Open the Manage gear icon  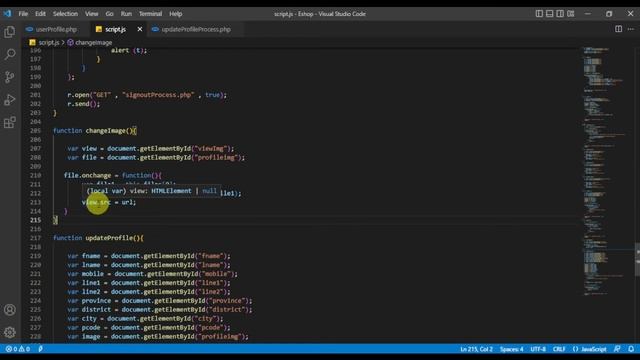pos(10,332)
